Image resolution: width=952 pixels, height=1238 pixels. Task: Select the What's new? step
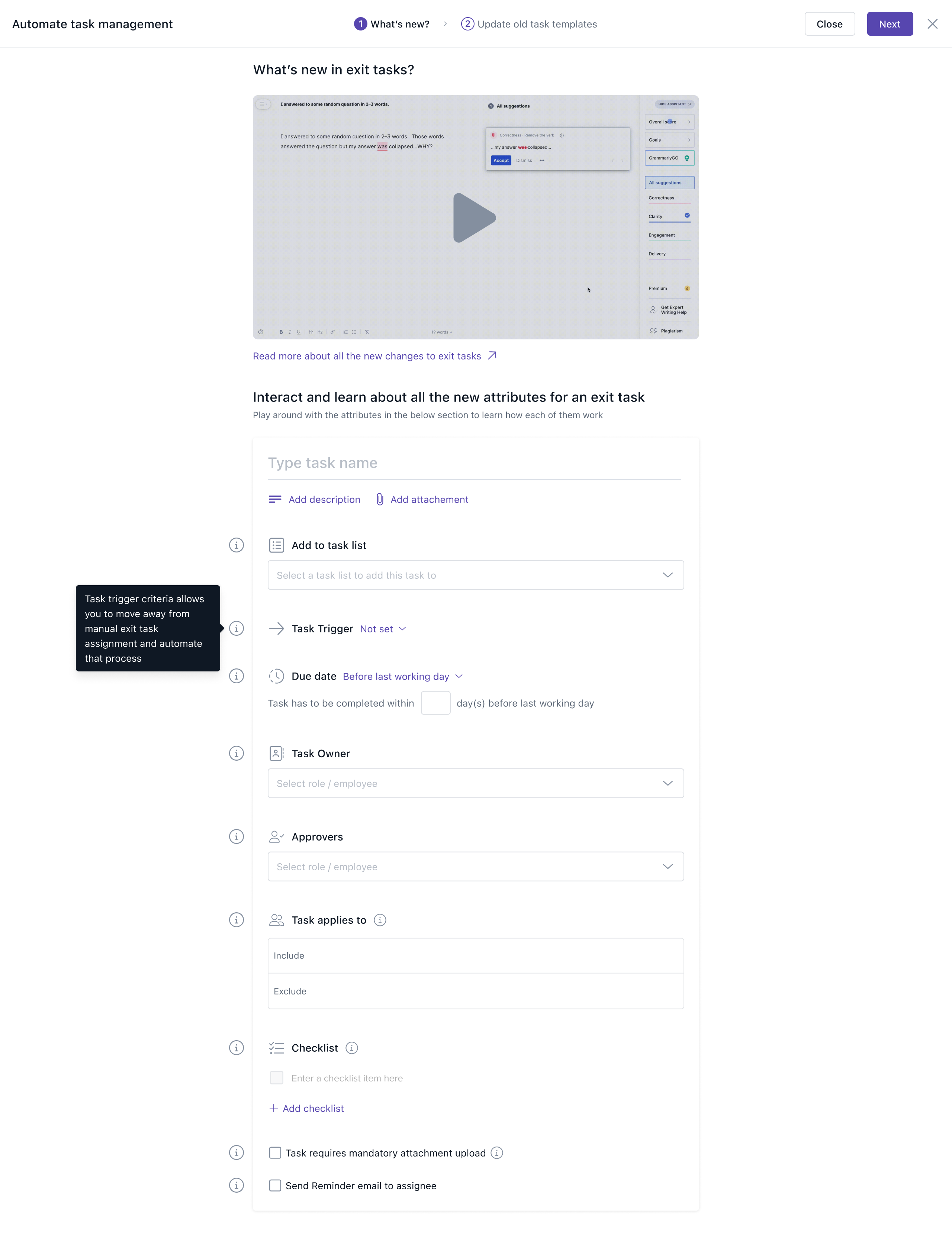pos(392,24)
